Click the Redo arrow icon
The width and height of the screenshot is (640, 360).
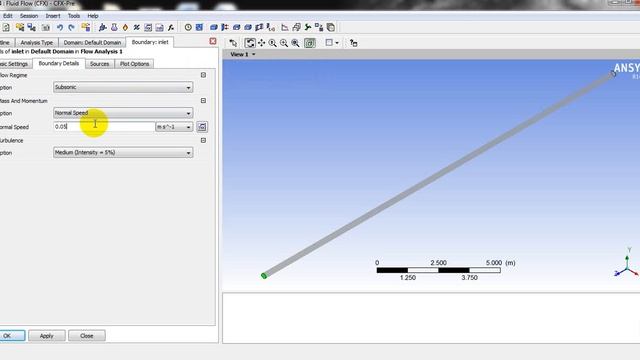coord(71,27)
